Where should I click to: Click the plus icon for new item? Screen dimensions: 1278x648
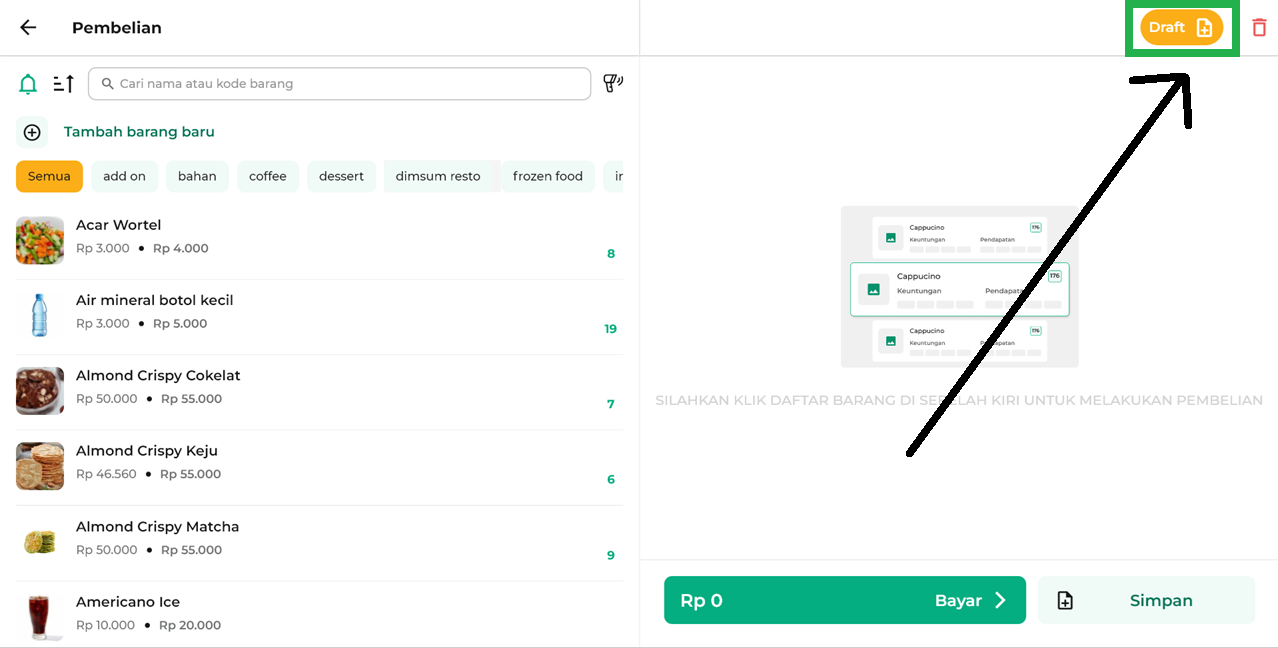click(32, 132)
